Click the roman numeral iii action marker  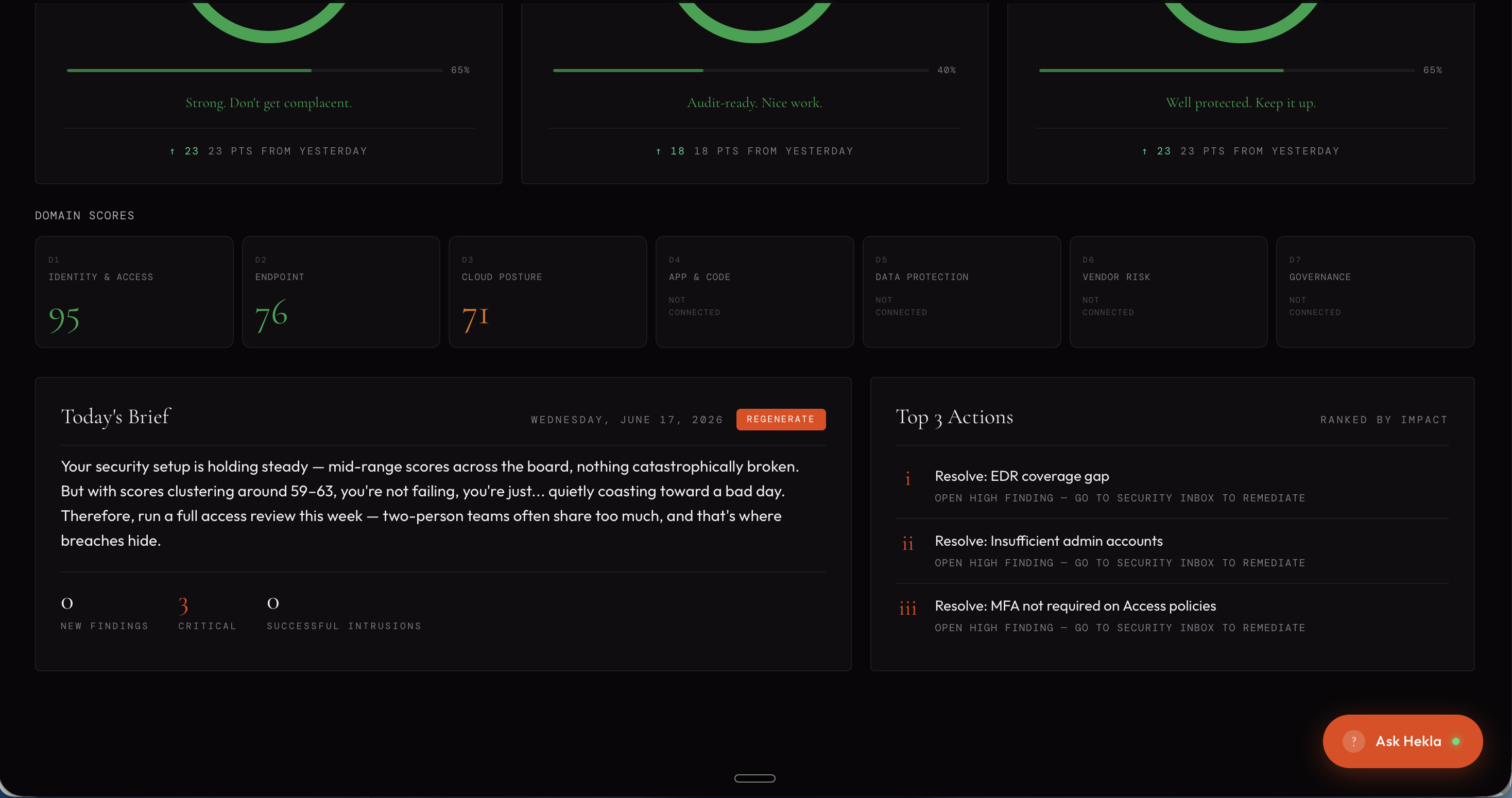pos(907,609)
